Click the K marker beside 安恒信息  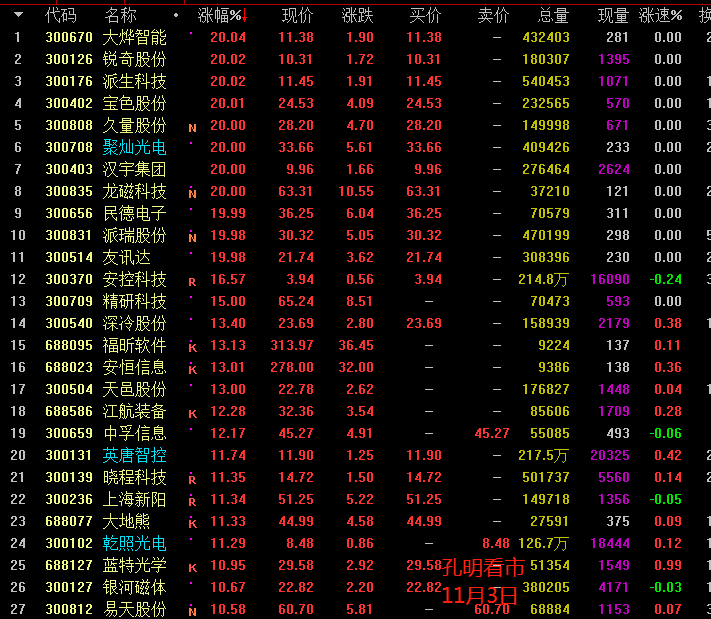click(192, 370)
